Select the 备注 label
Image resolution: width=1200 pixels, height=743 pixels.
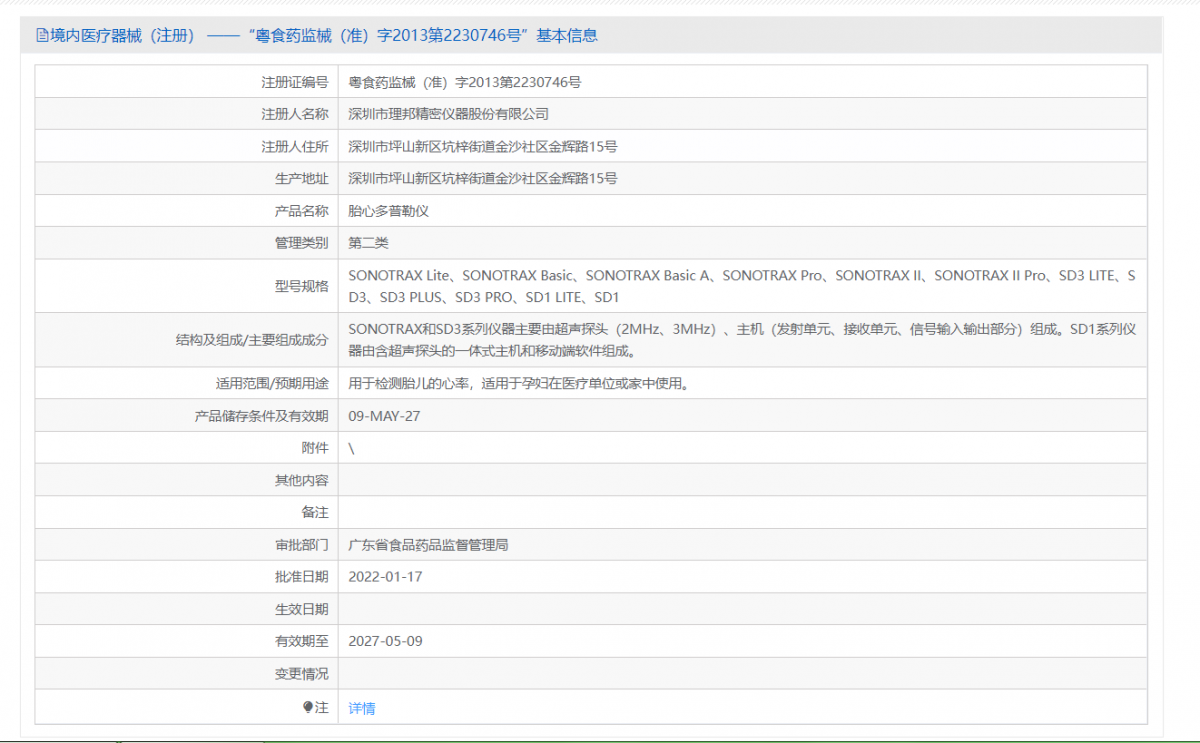315,512
